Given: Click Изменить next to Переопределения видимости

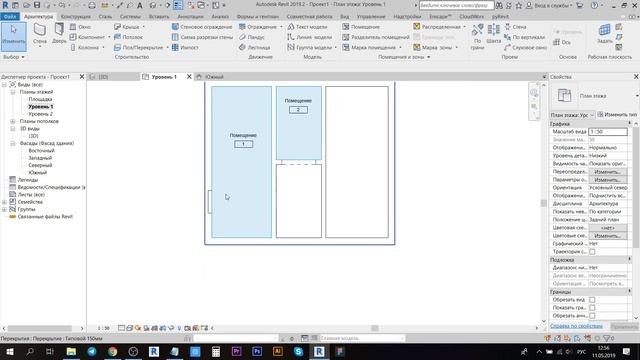Looking at the screenshot, I should pos(607,172).
